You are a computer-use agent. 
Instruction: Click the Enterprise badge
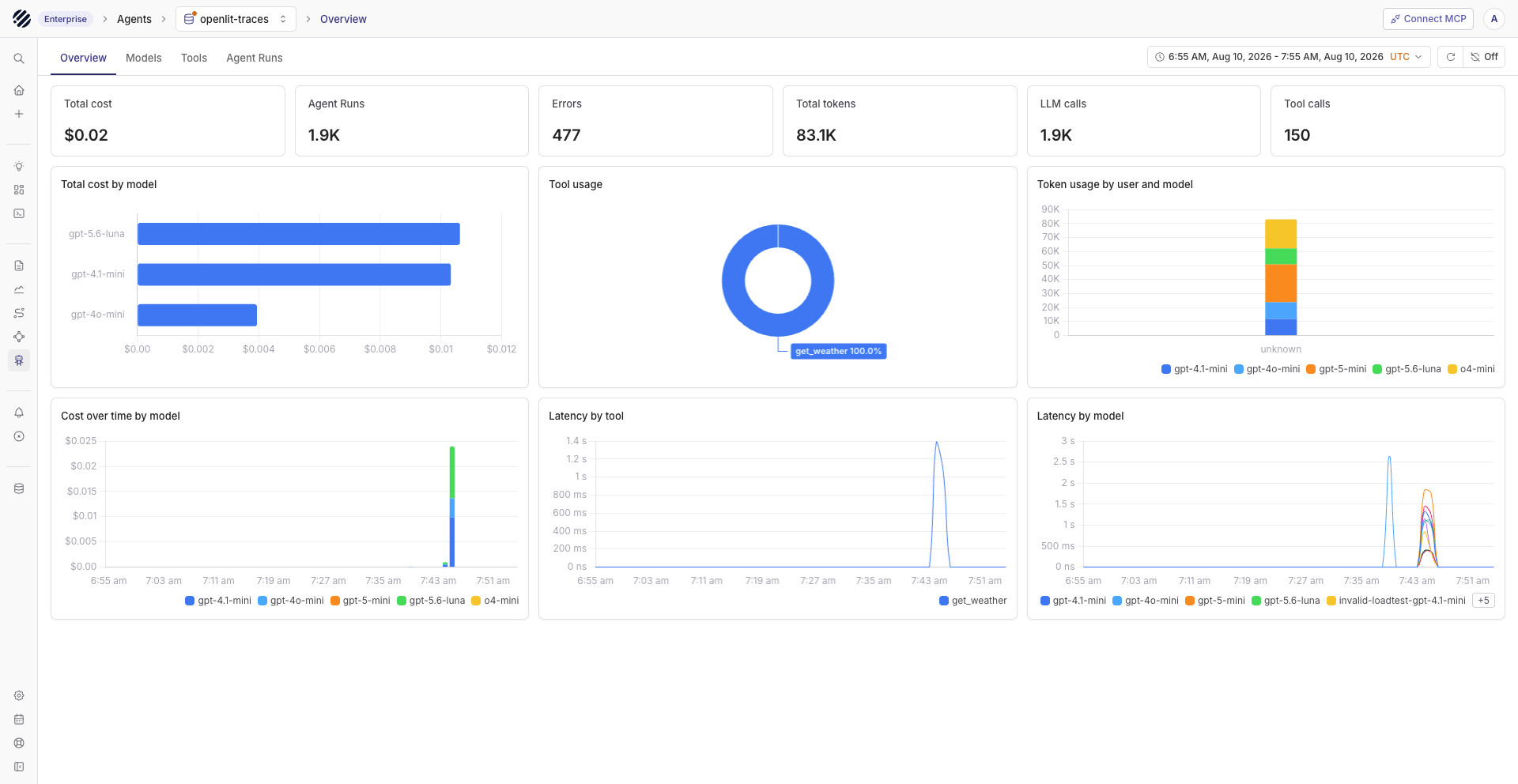click(x=66, y=19)
